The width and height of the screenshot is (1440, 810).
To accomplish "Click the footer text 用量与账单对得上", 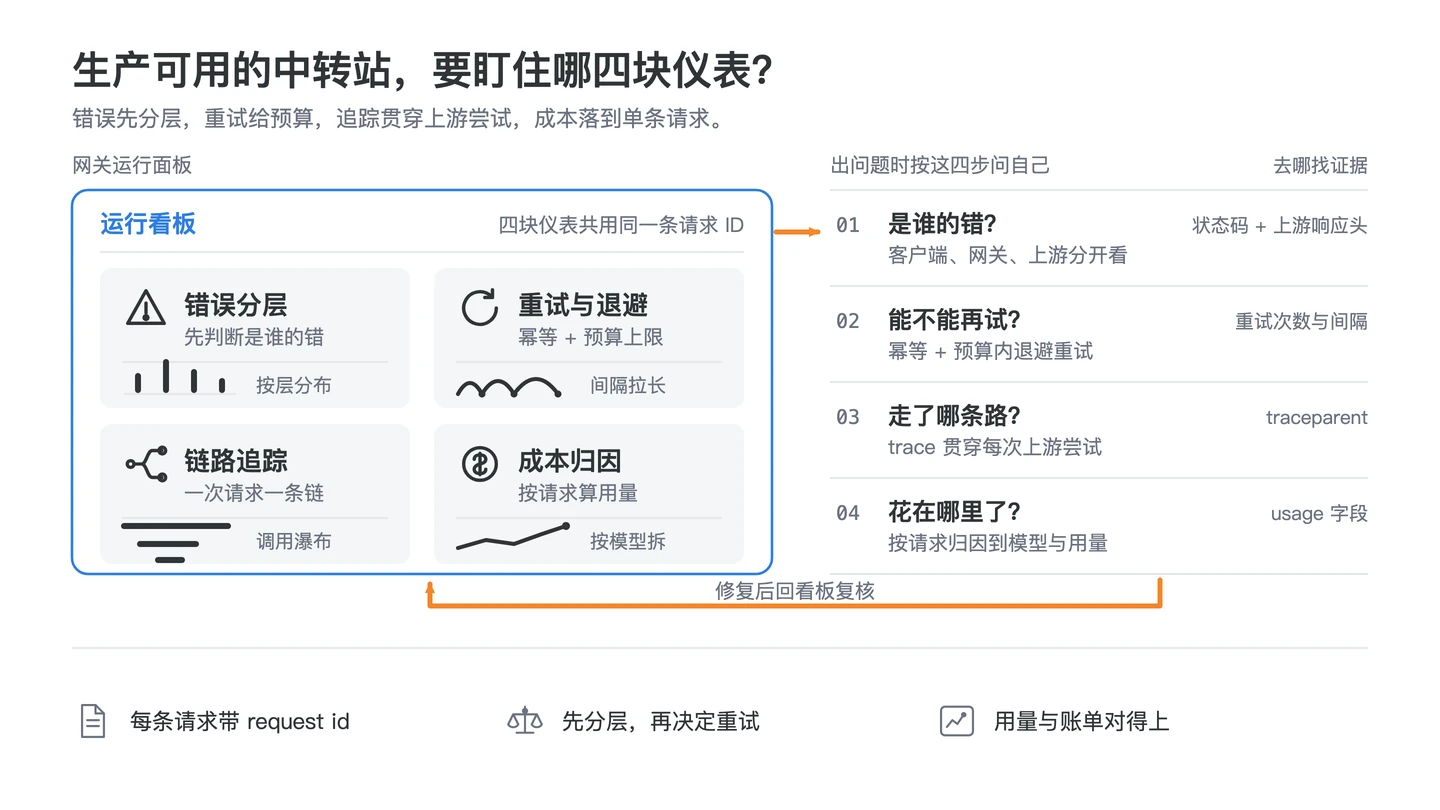I will [1082, 721].
